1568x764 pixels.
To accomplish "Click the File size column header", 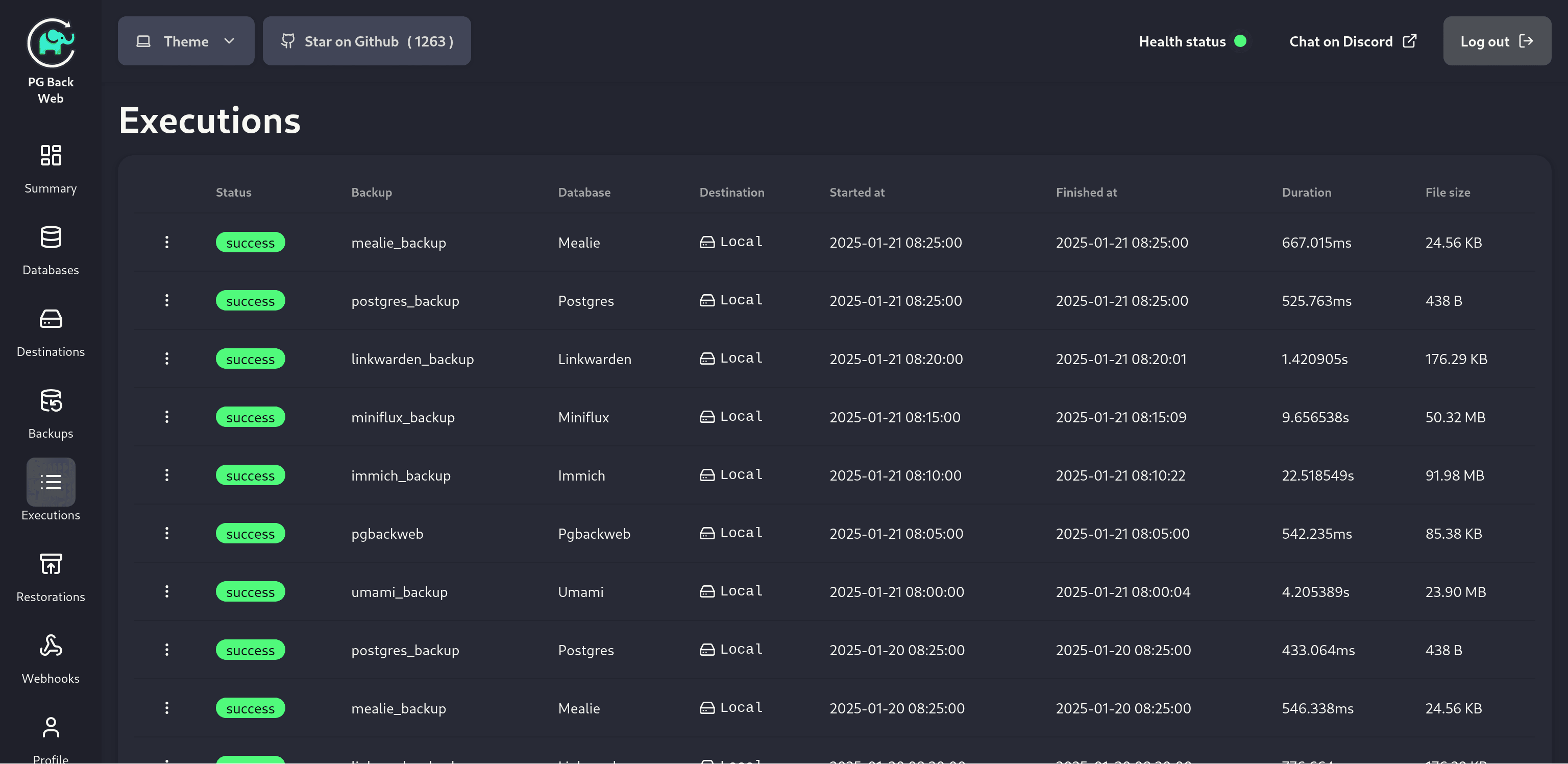I will (x=1448, y=192).
